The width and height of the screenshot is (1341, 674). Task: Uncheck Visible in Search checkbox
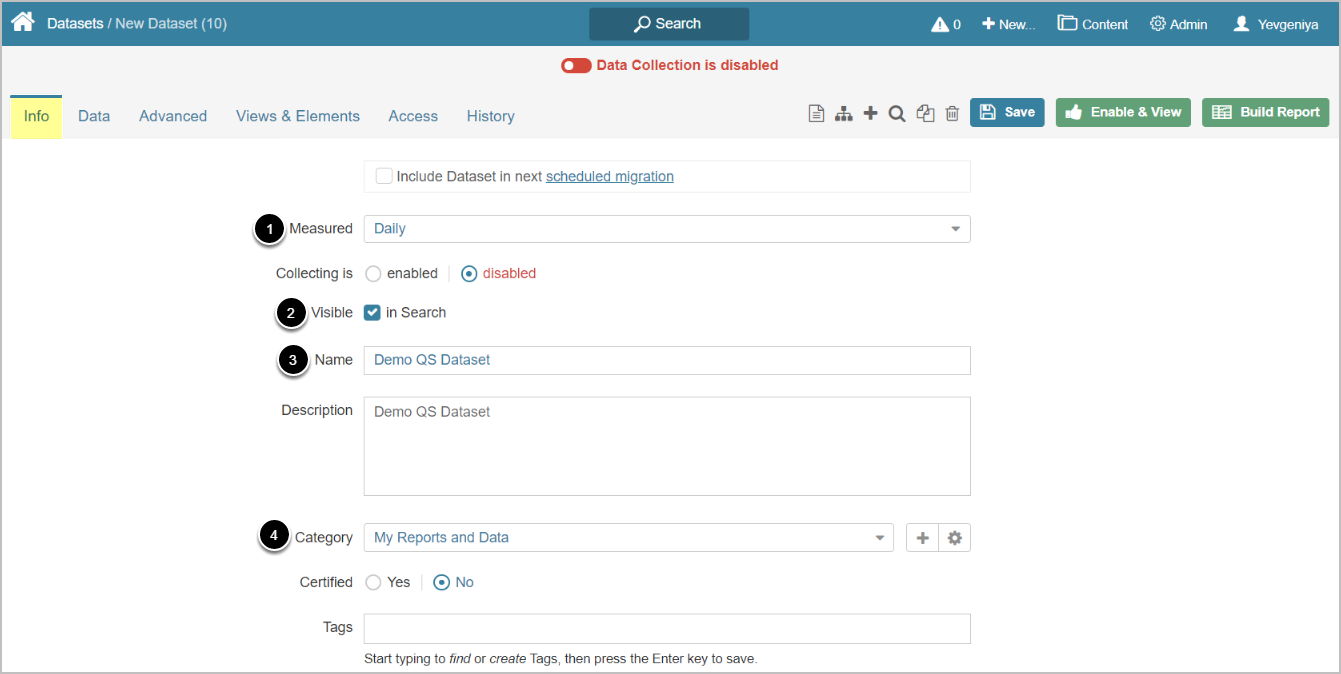(x=372, y=313)
